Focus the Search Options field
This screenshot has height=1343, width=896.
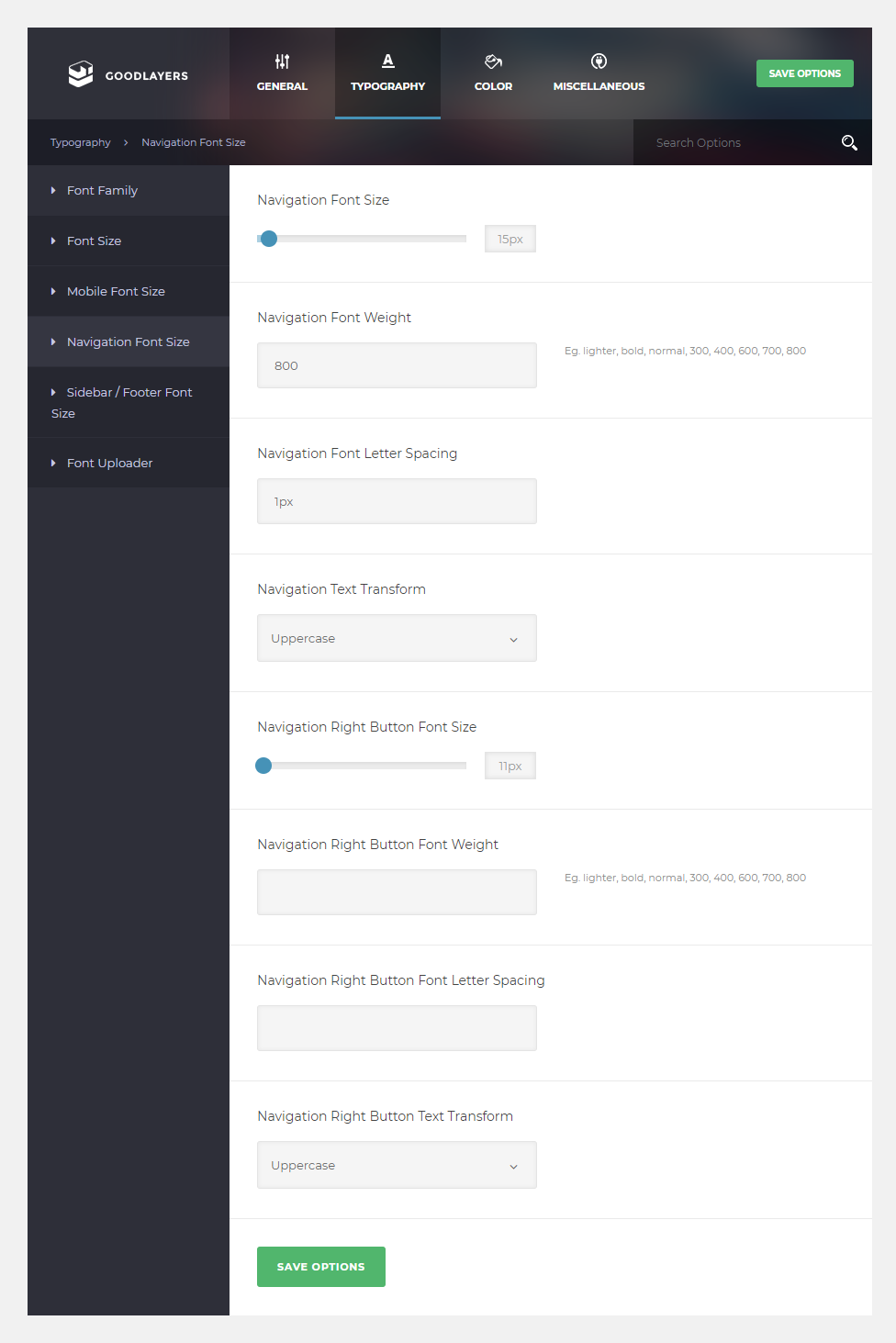[x=734, y=142]
